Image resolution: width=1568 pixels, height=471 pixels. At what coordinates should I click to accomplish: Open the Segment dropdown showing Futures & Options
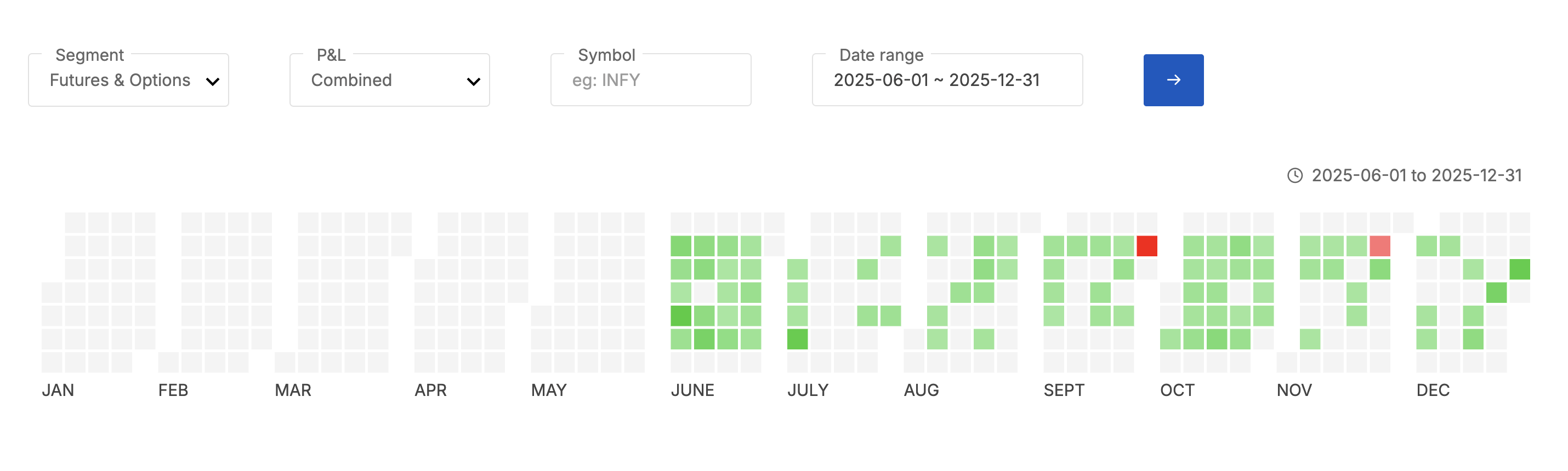click(128, 79)
